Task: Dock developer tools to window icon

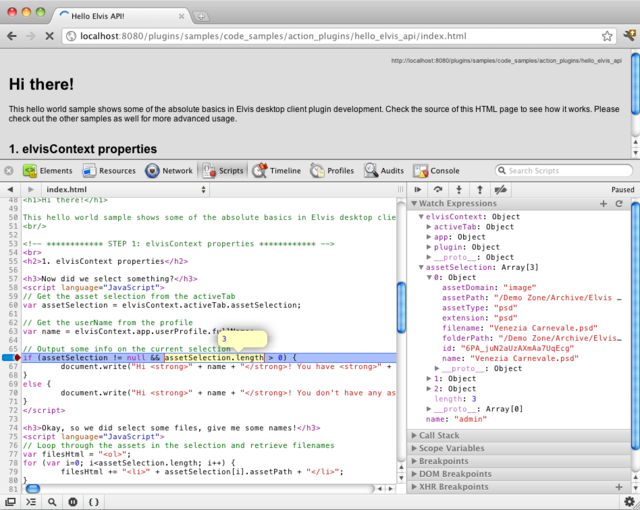Action: [10, 502]
